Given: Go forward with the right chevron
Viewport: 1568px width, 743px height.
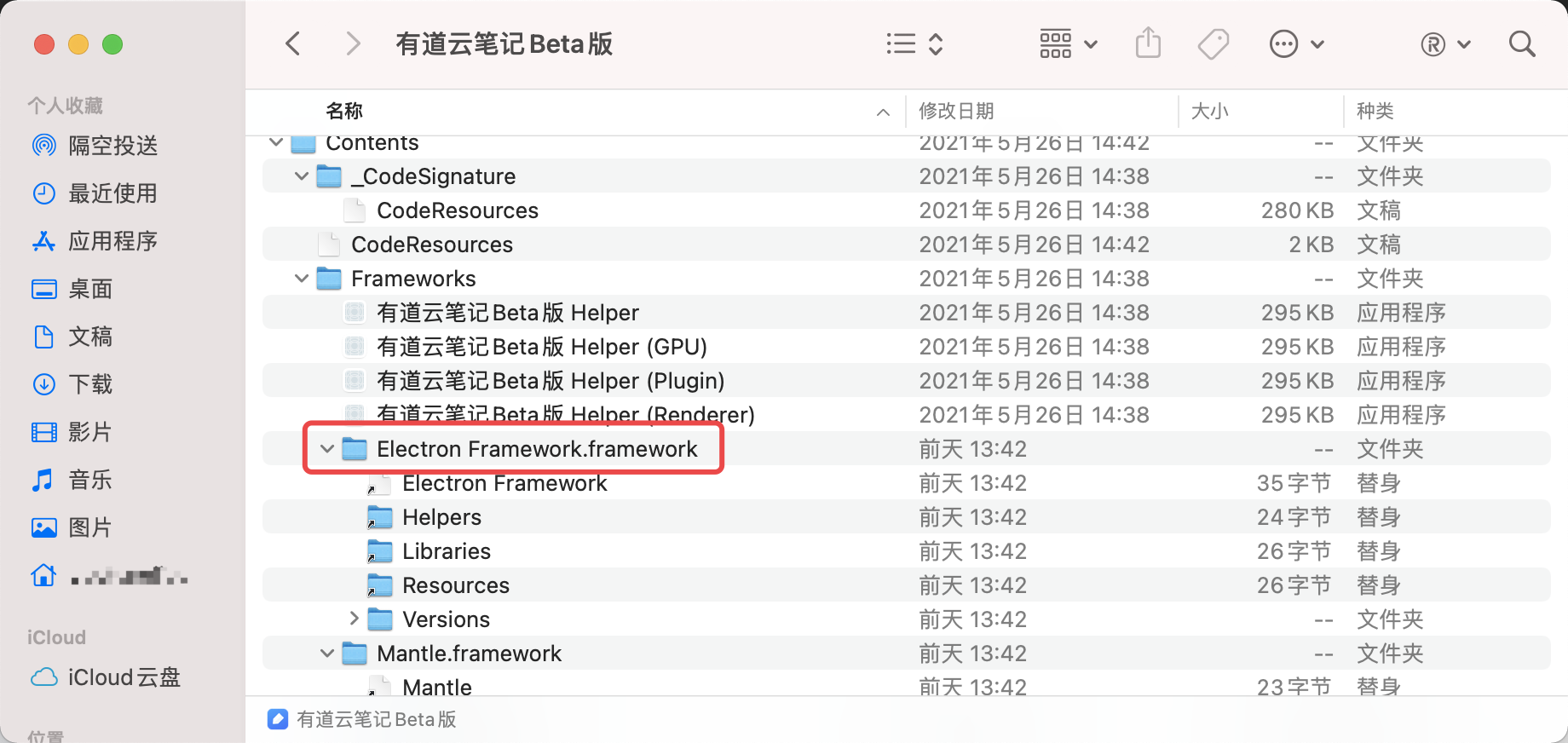Looking at the screenshot, I should coord(353,43).
